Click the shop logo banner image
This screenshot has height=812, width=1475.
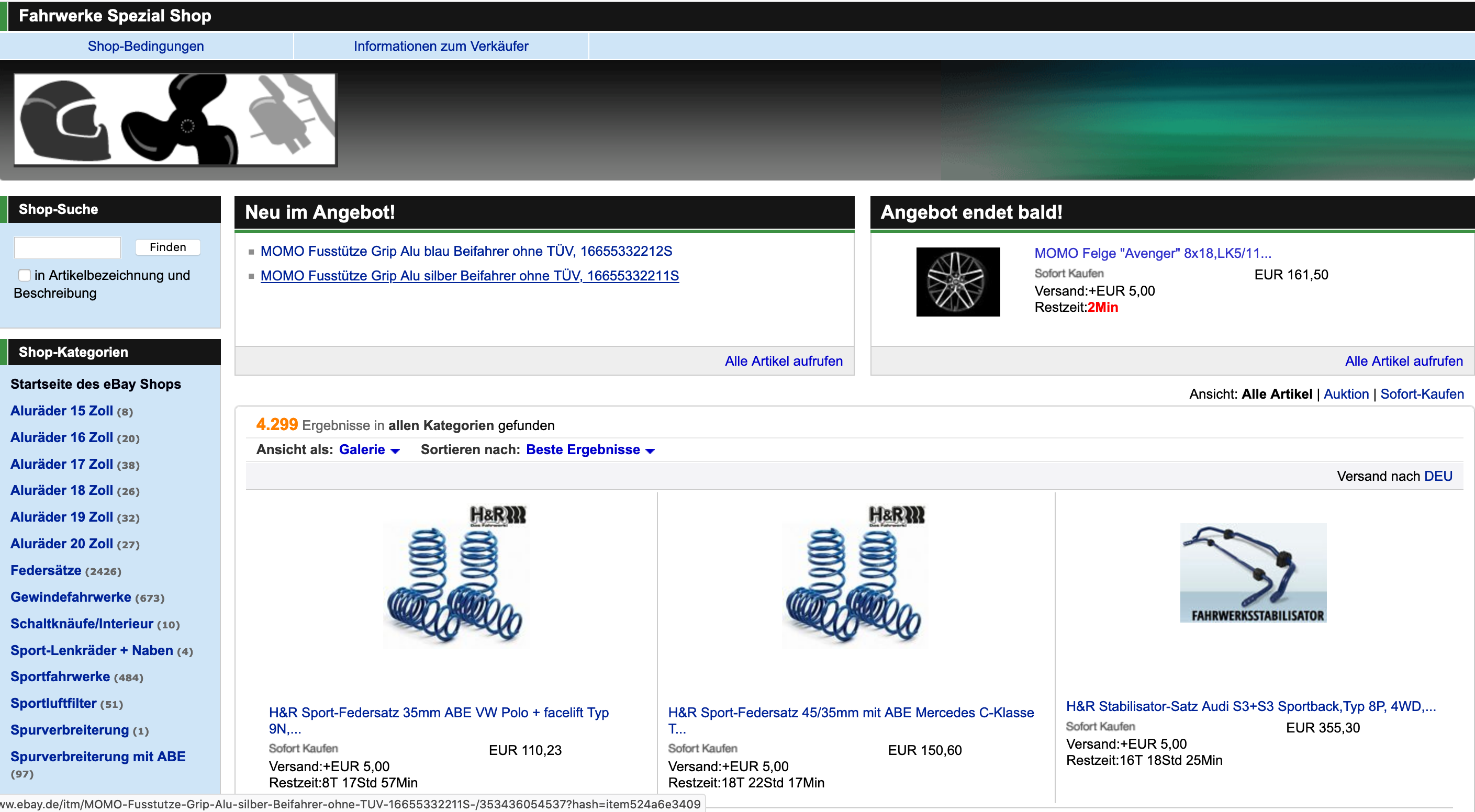(175, 120)
